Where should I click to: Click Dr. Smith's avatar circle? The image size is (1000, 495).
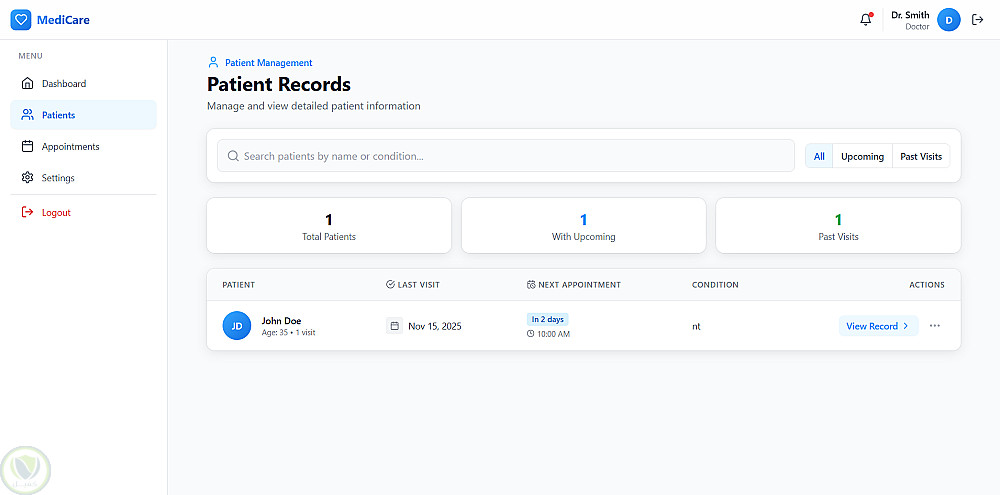point(949,20)
